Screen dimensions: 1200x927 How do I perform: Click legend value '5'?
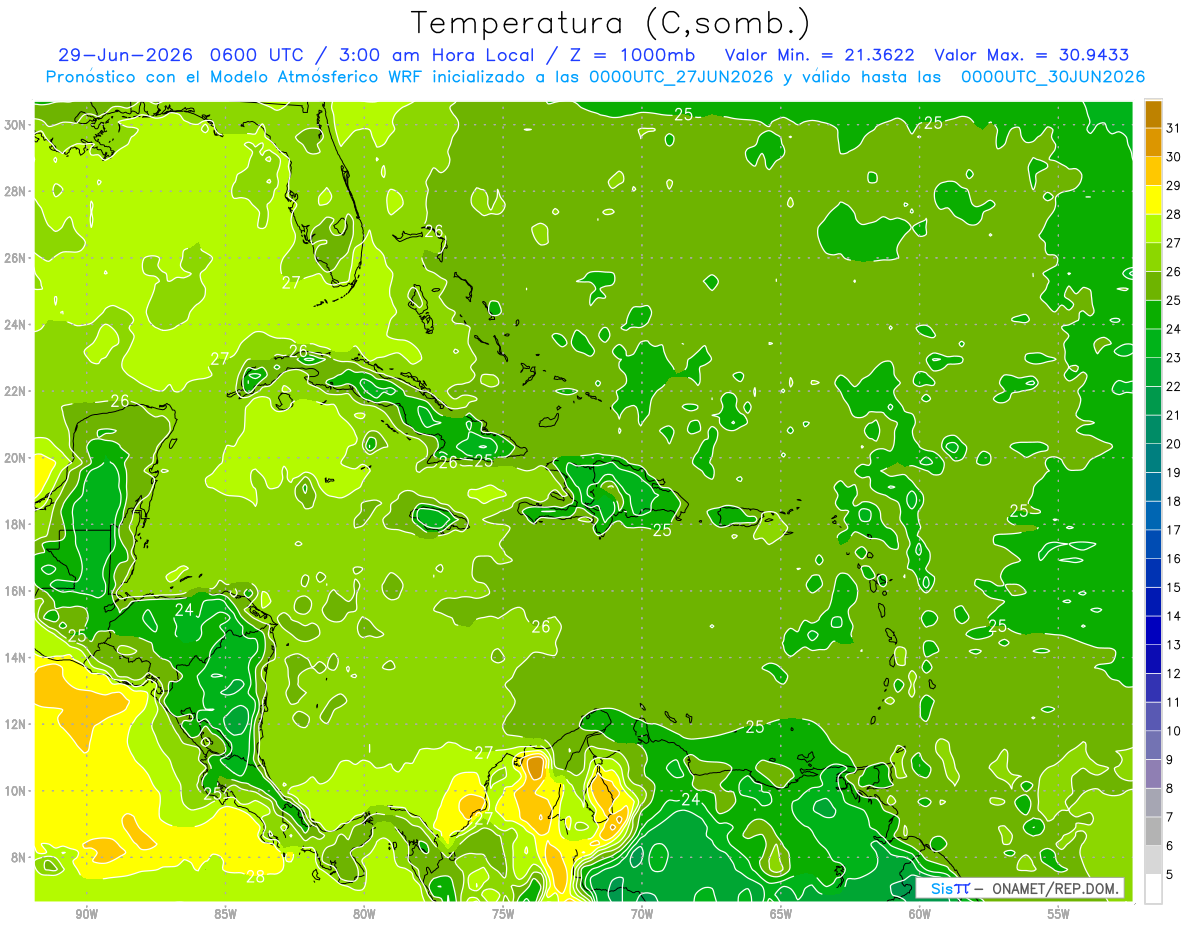(x=1170, y=875)
